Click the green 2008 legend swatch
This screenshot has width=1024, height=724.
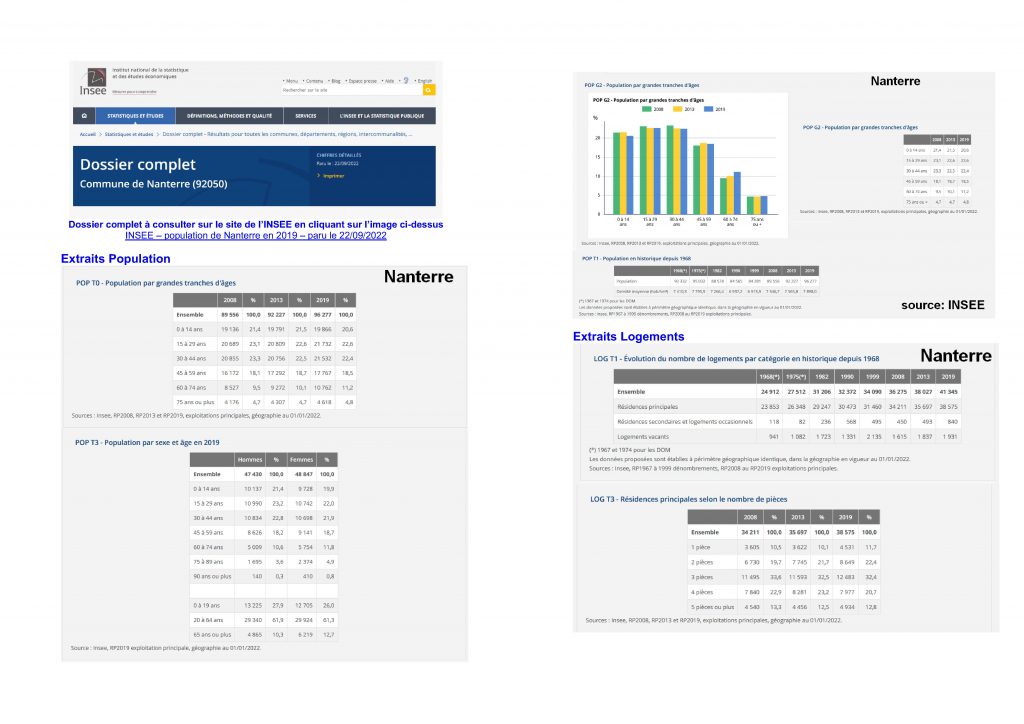click(x=649, y=108)
